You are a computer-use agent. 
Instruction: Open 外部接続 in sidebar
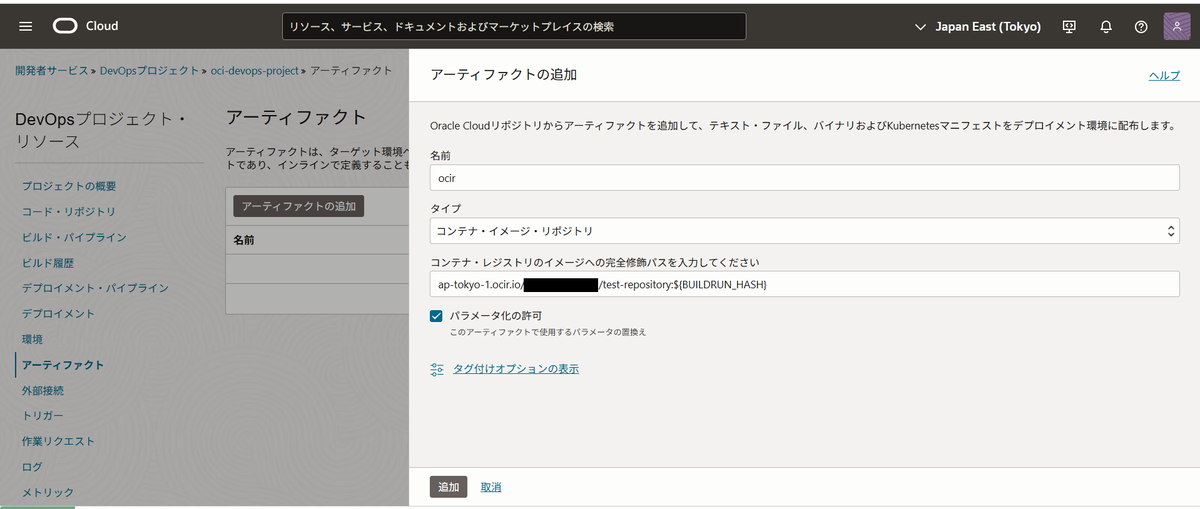pos(43,391)
